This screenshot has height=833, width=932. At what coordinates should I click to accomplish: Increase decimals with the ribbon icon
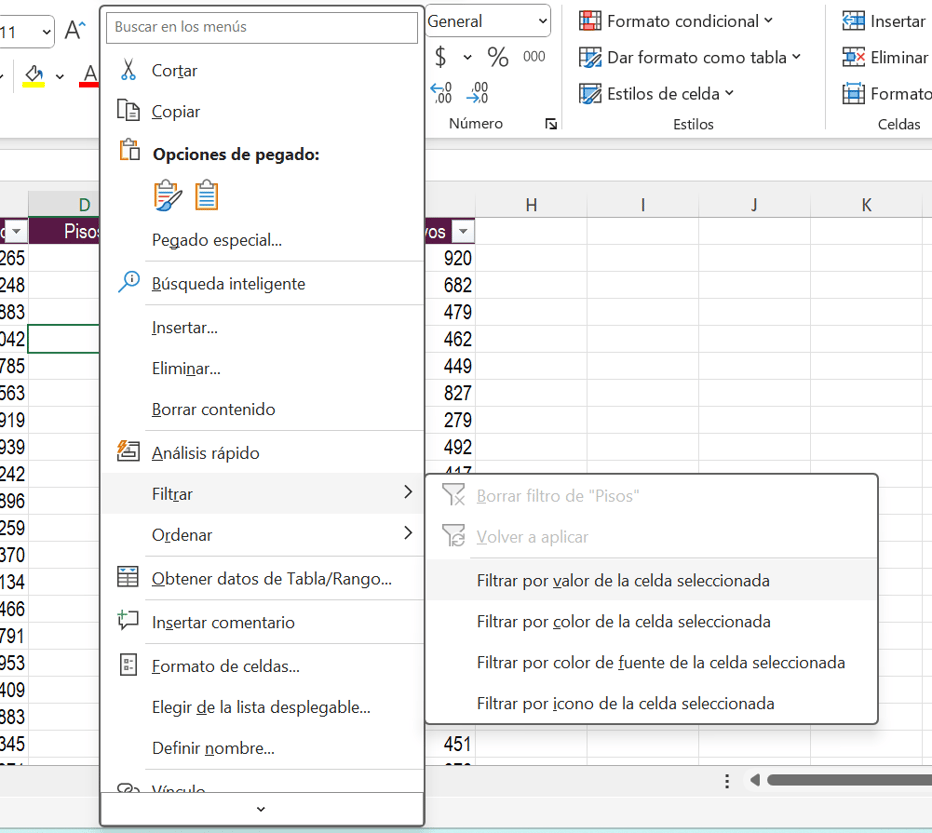440,90
